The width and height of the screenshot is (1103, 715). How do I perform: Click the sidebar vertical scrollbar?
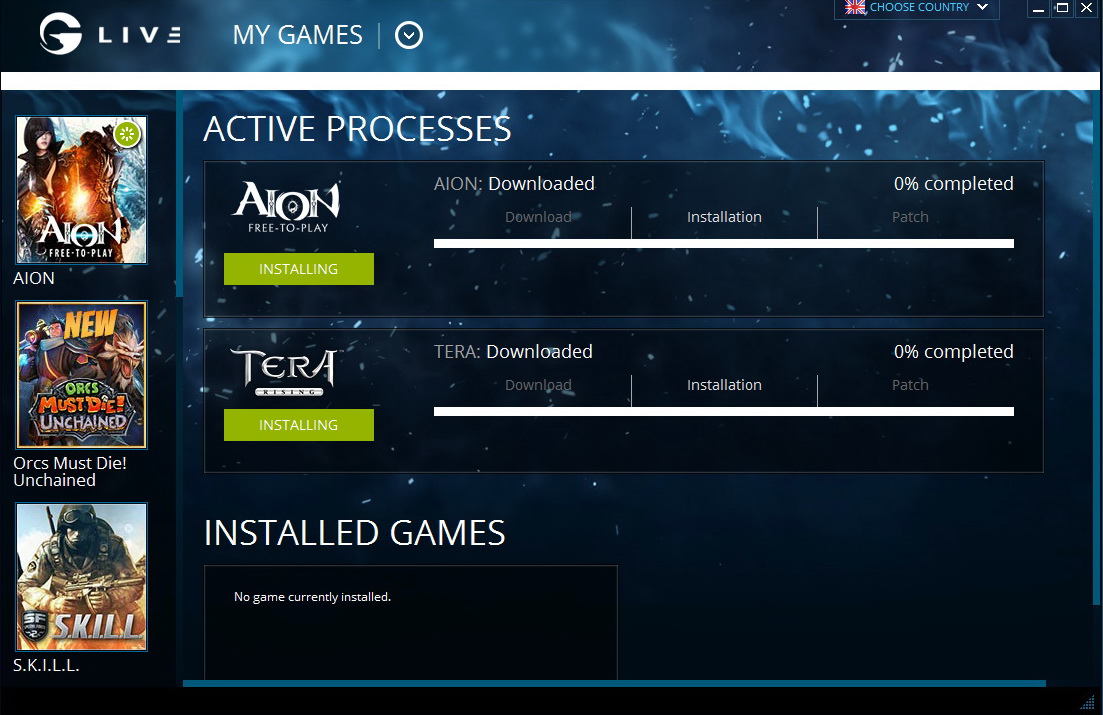tap(179, 194)
